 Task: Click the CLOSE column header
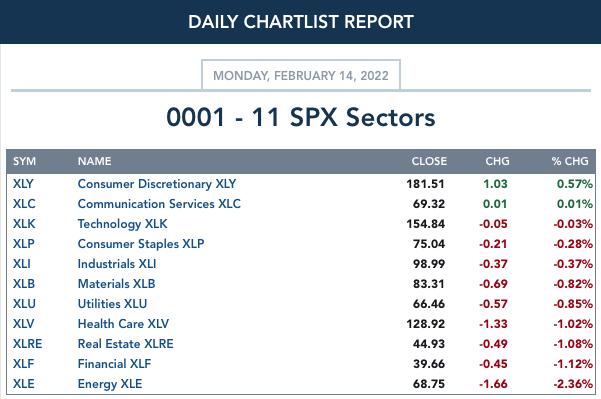[x=429, y=161]
